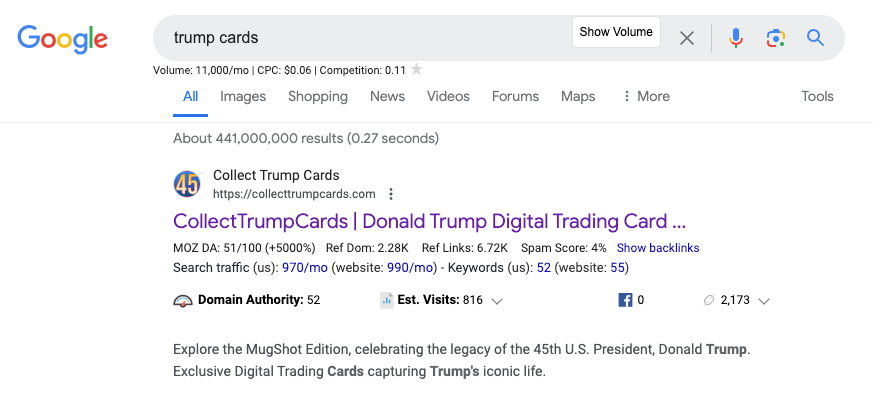Open the three-dot menu beside collecttrumpcards.com
Viewport: 873px width, 401px height.
[391, 194]
